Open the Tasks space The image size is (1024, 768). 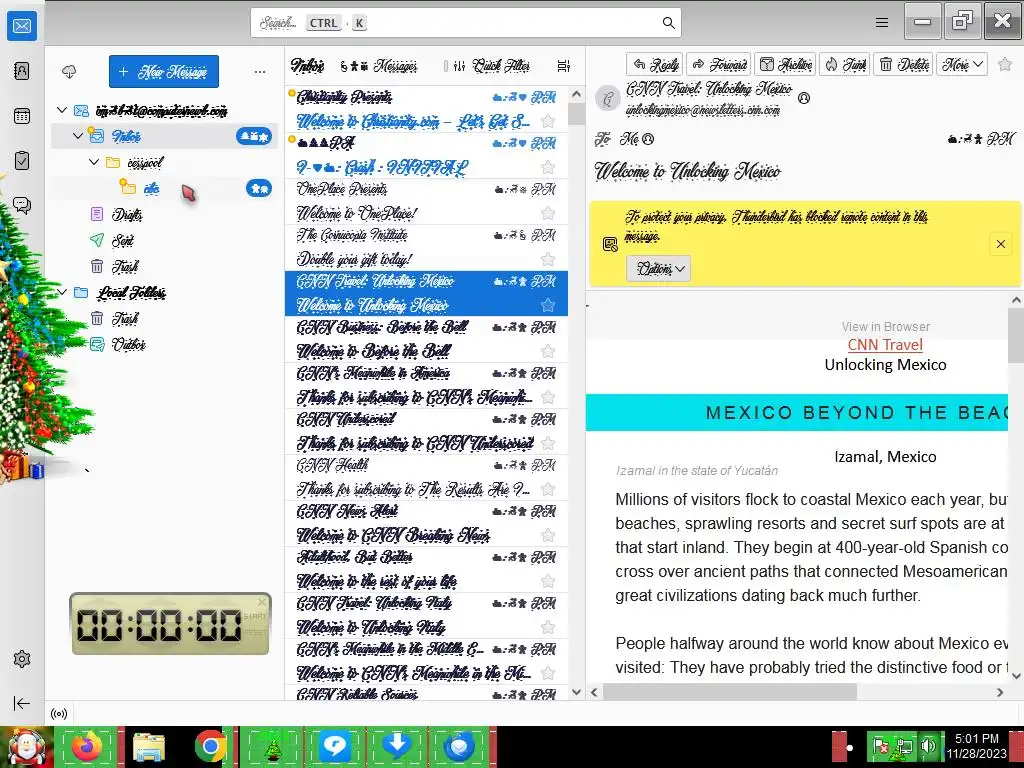(22, 161)
